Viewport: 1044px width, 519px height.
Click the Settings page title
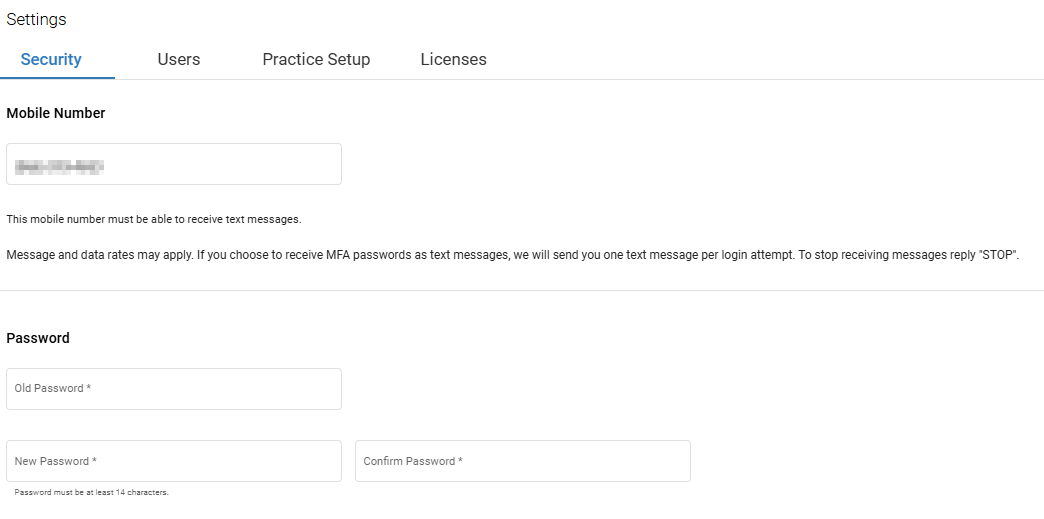tap(36, 19)
